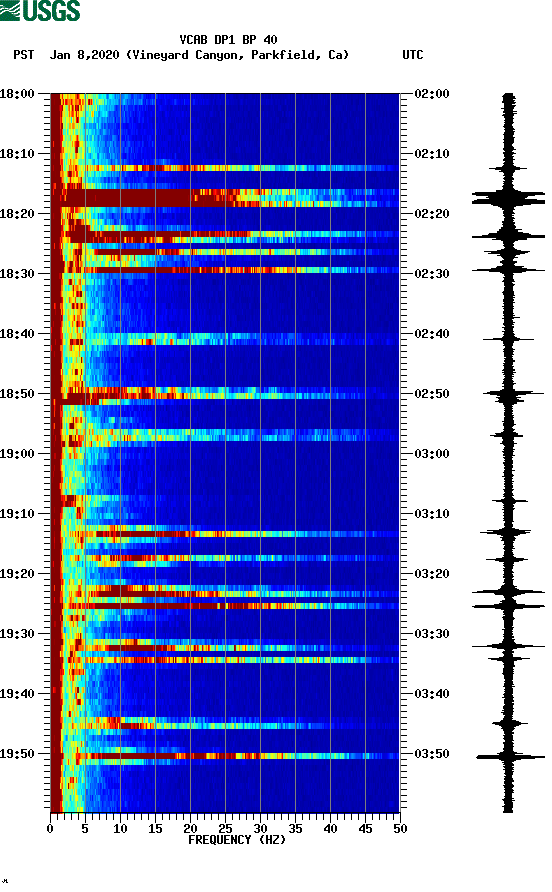Viewport: 552px width, 892px height.
Task: Click the 03:50 UTC time label
Action: [432, 754]
